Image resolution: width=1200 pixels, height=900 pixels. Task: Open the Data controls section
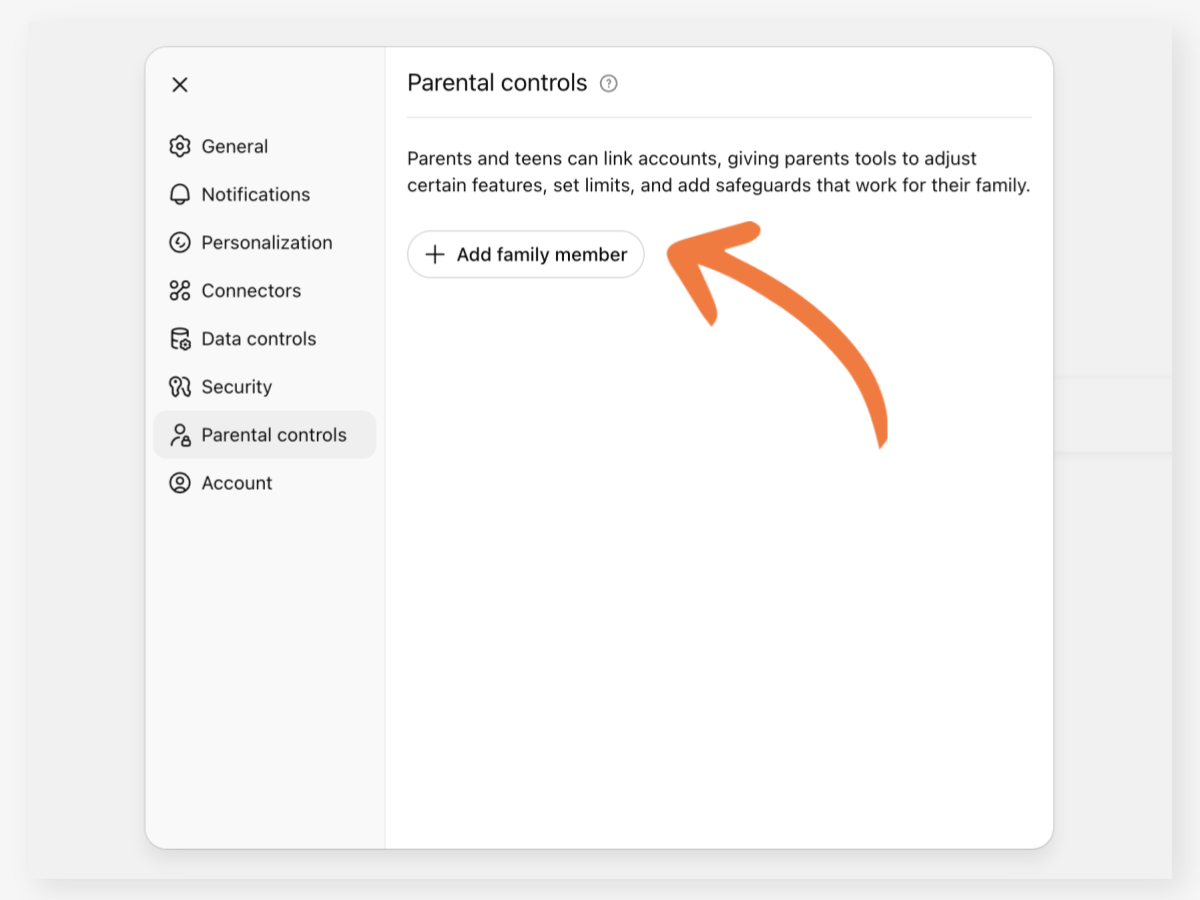[x=259, y=339]
